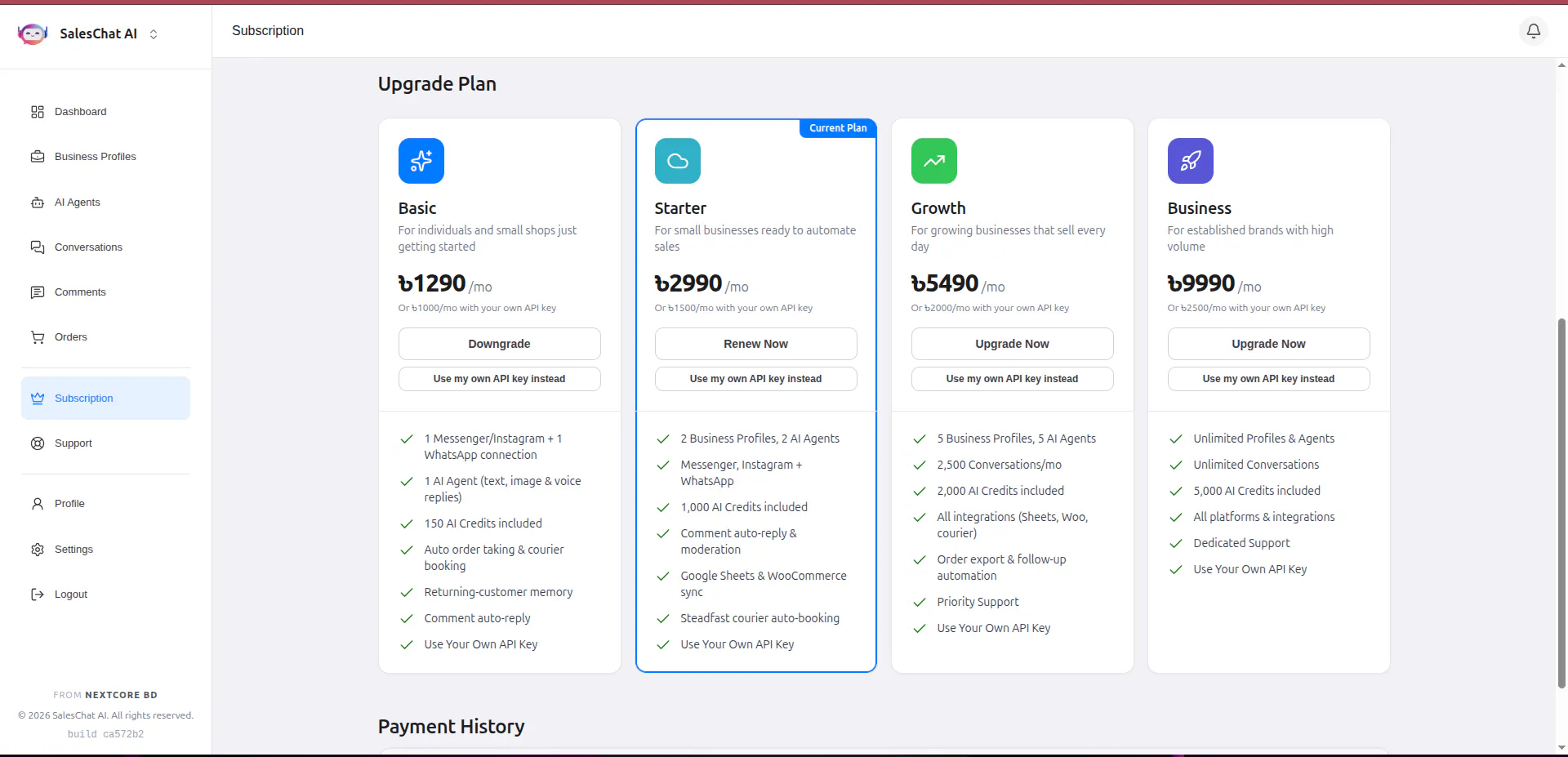
Task: Select Subscription menu item
Action: coord(105,399)
